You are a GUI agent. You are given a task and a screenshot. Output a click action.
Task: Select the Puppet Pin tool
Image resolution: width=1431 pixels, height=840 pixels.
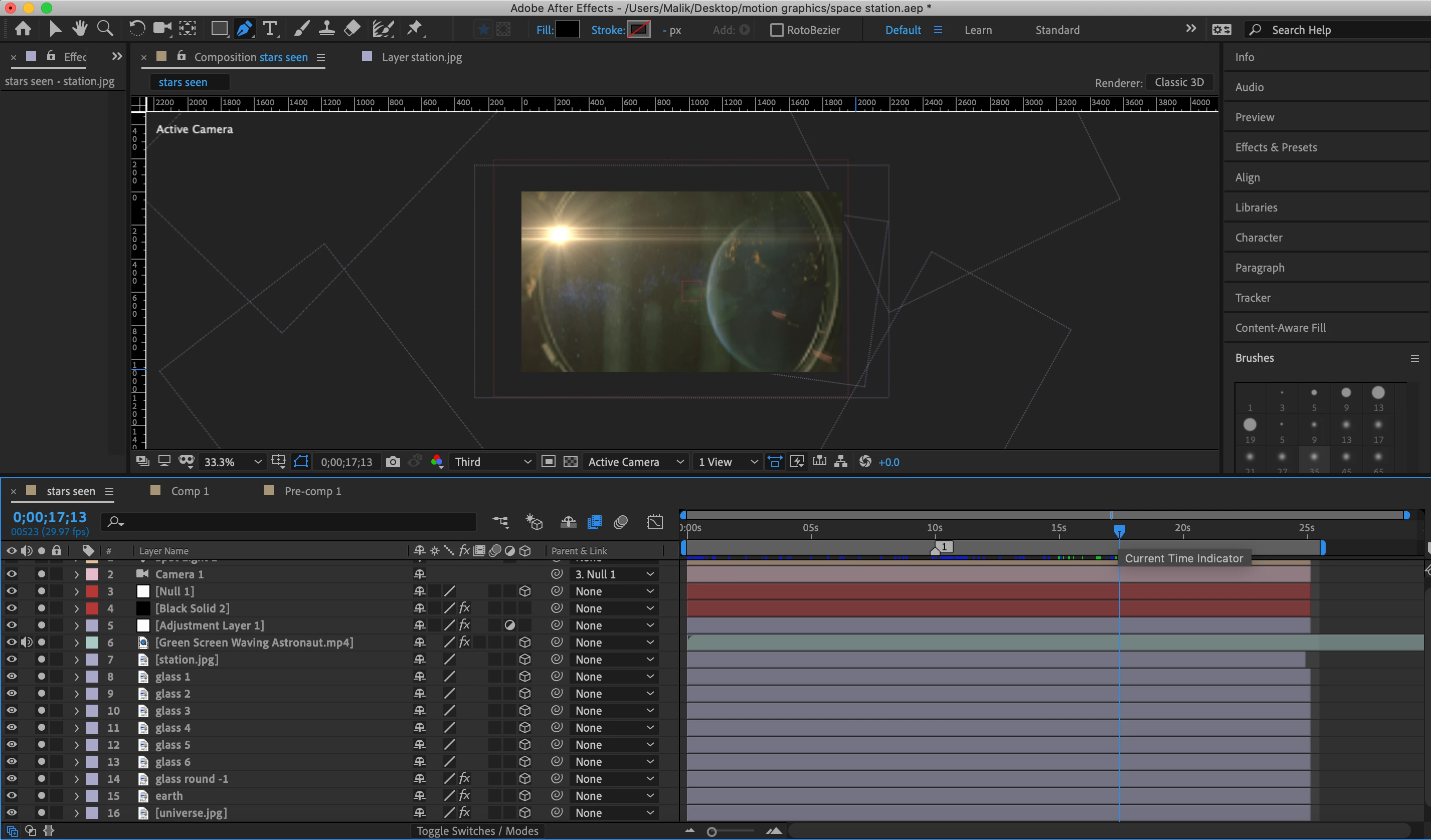415,29
